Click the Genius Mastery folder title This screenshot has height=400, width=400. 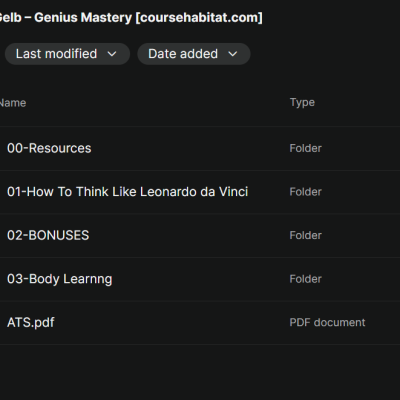click(131, 17)
